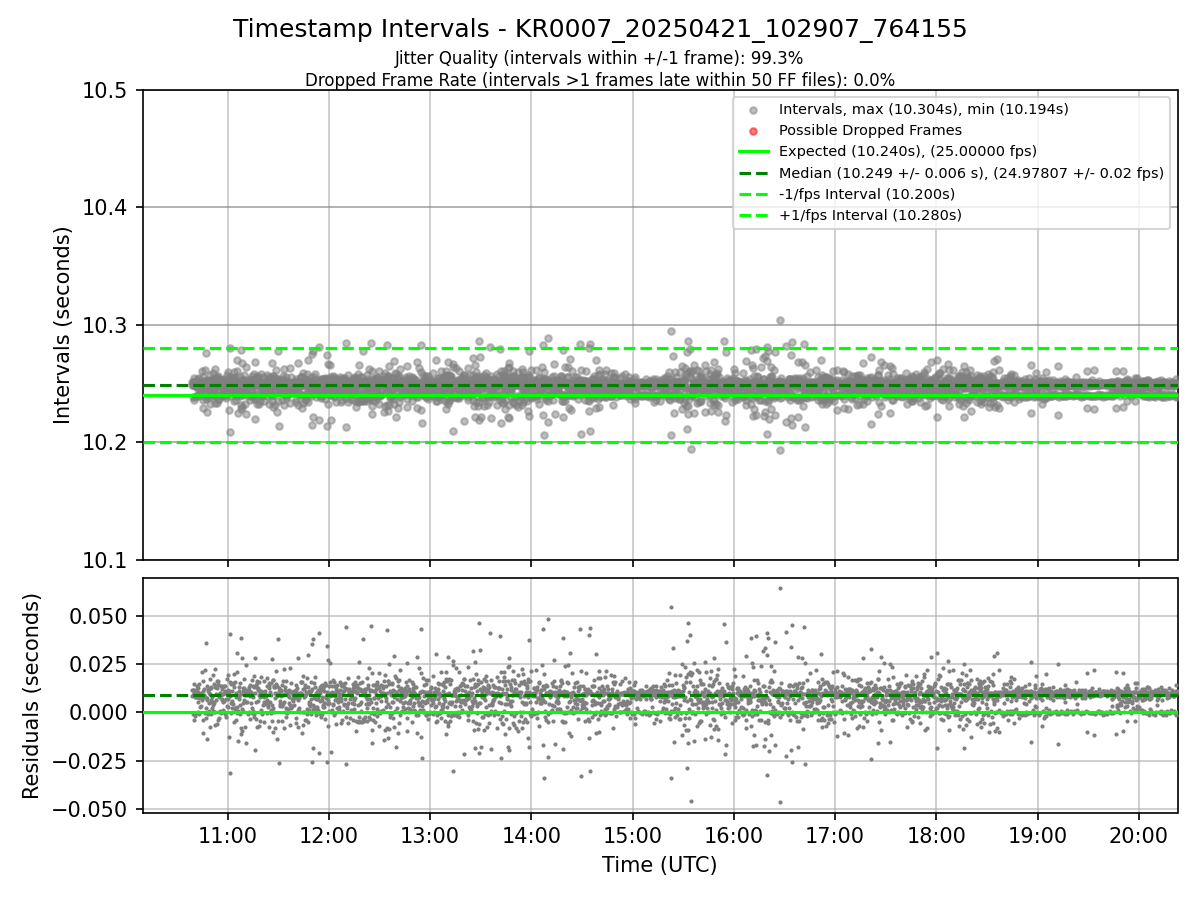Click the 17:00 time tick label
The height and width of the screenshot is (900, 1200).
pyautogui.click(x=834, y=834)
